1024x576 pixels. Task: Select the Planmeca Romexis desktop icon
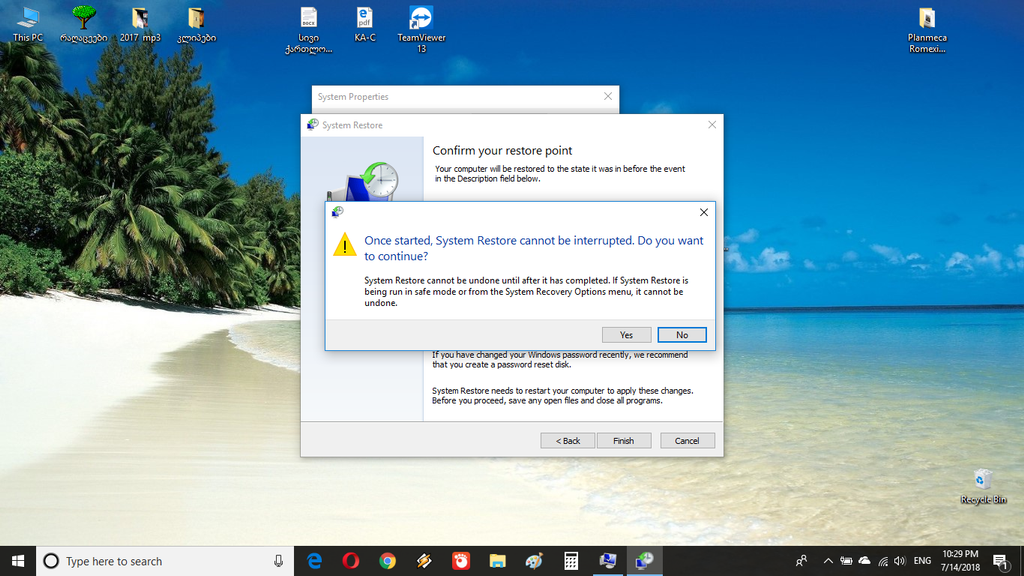pyautogui.click(x=927, y=29)
